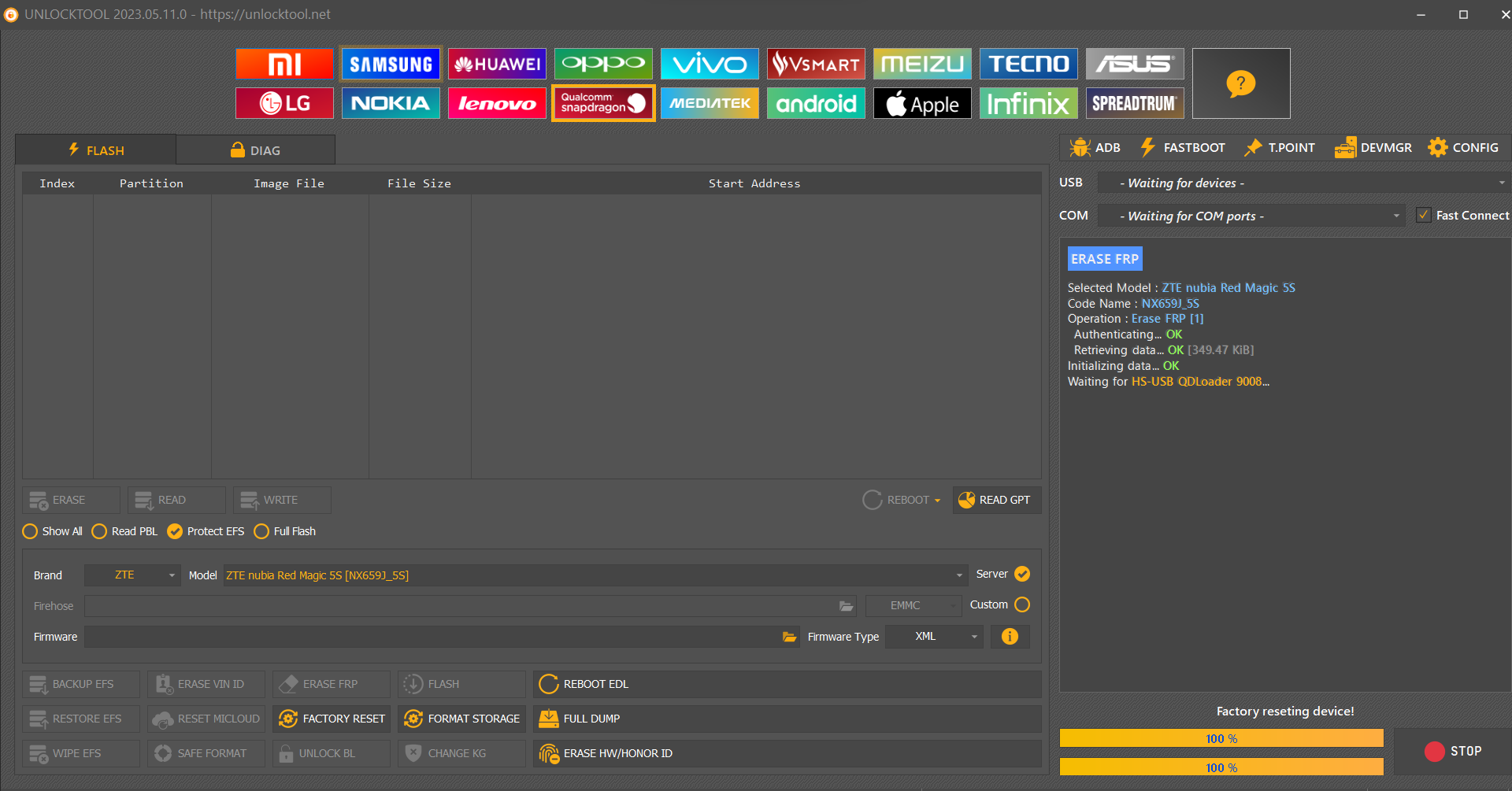Stop the current operation

[1453, 751]
